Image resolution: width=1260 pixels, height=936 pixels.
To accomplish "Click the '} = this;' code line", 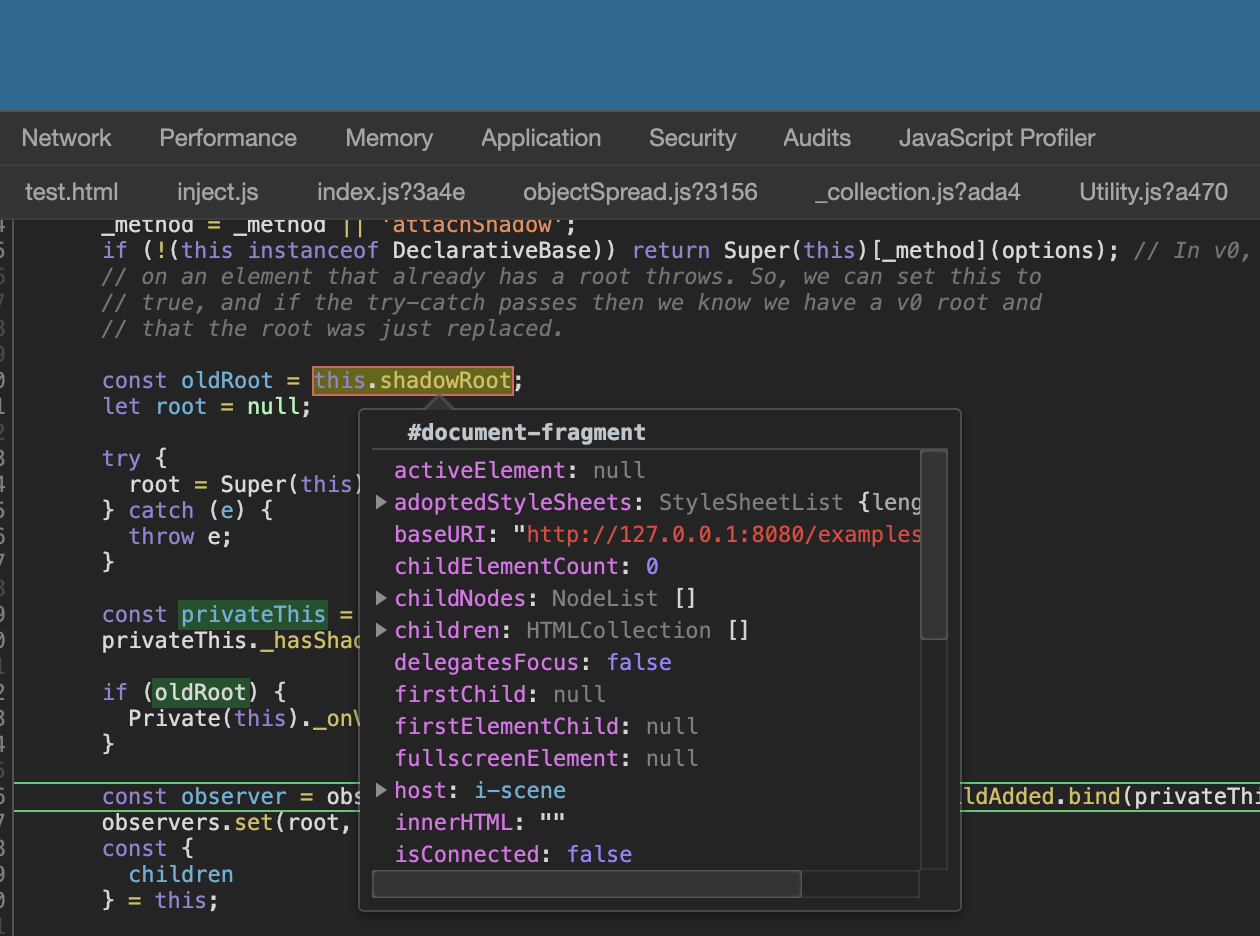I will pyautogui.click(x=160, y=900).
